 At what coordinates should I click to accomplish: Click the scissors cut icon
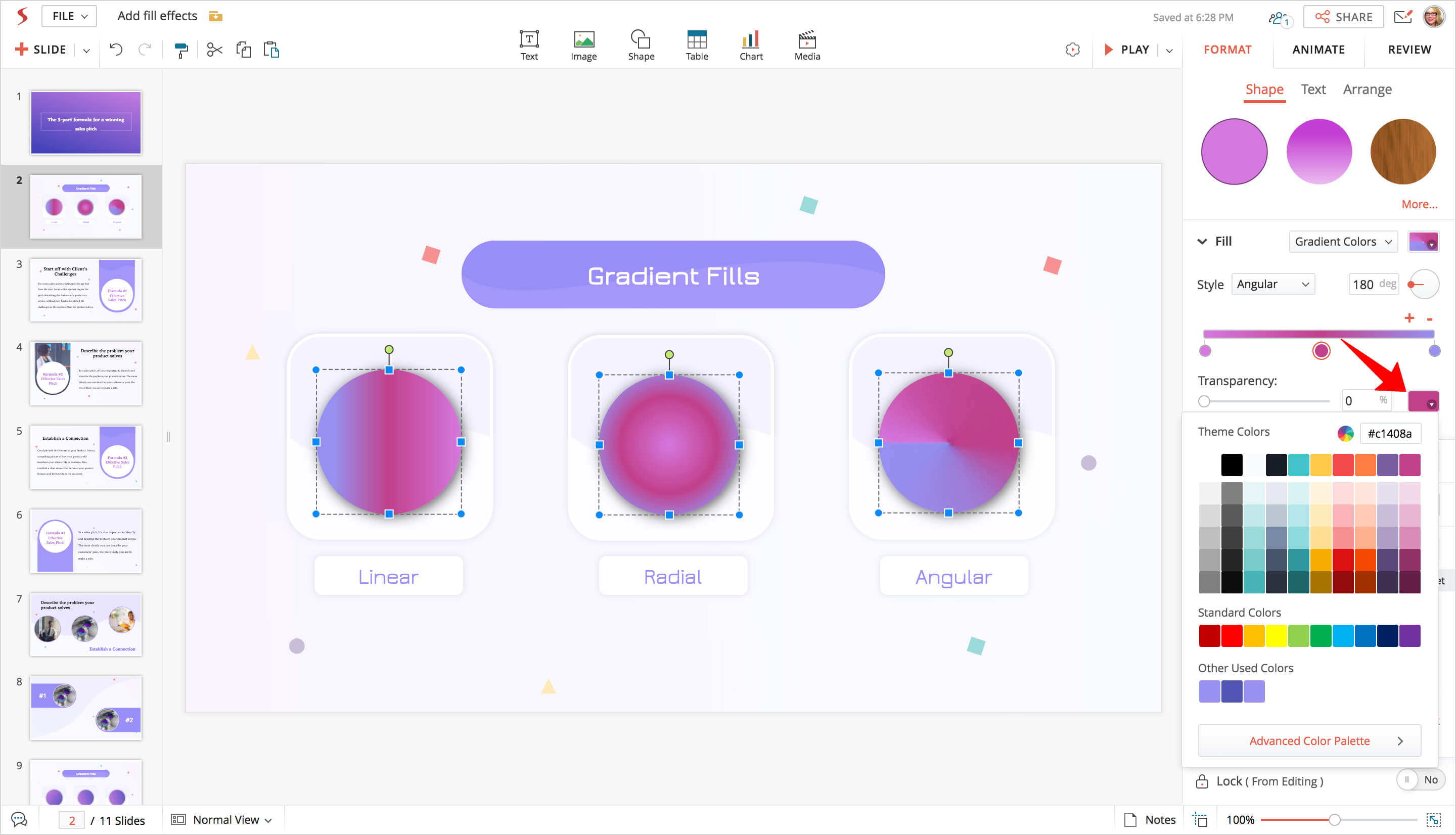pyautogui.click(x=214, y=50)
